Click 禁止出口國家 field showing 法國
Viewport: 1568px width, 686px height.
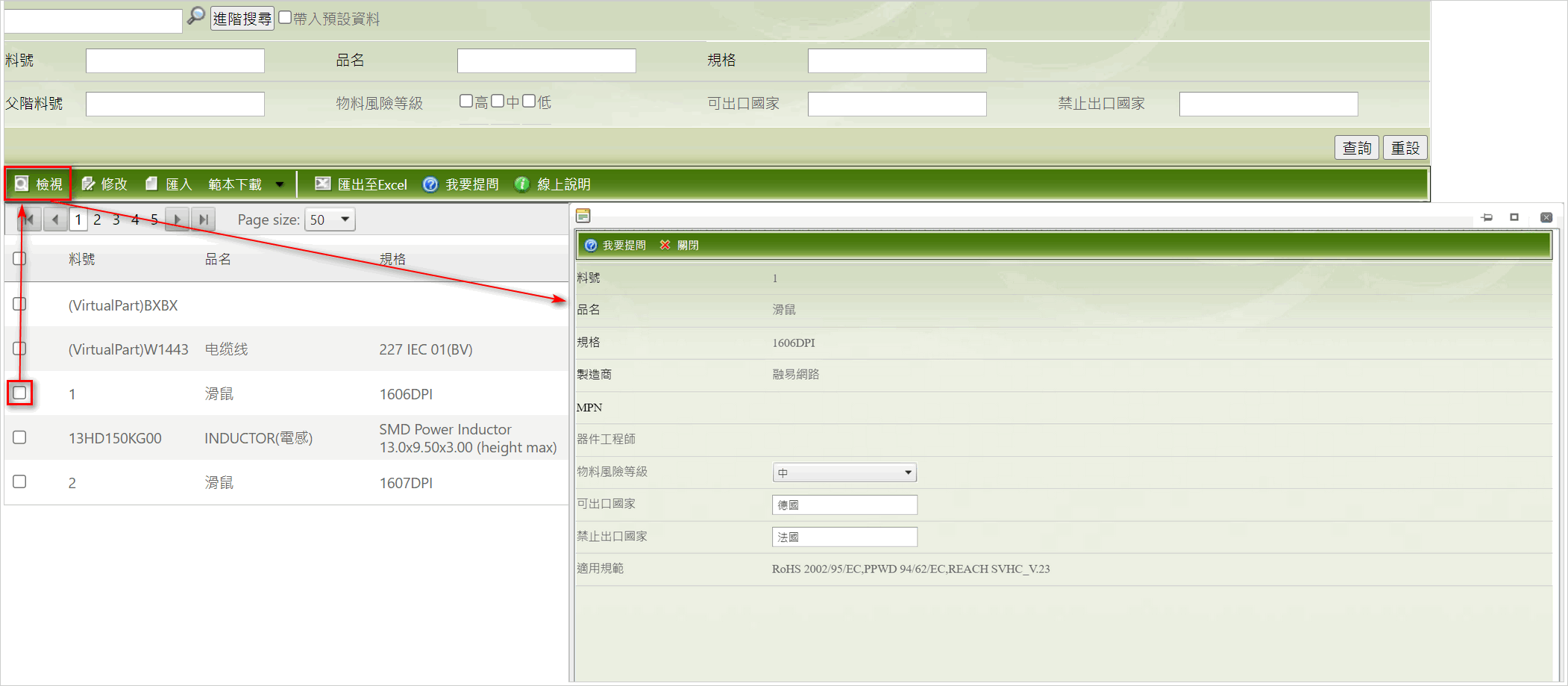(x=844, y=537)
